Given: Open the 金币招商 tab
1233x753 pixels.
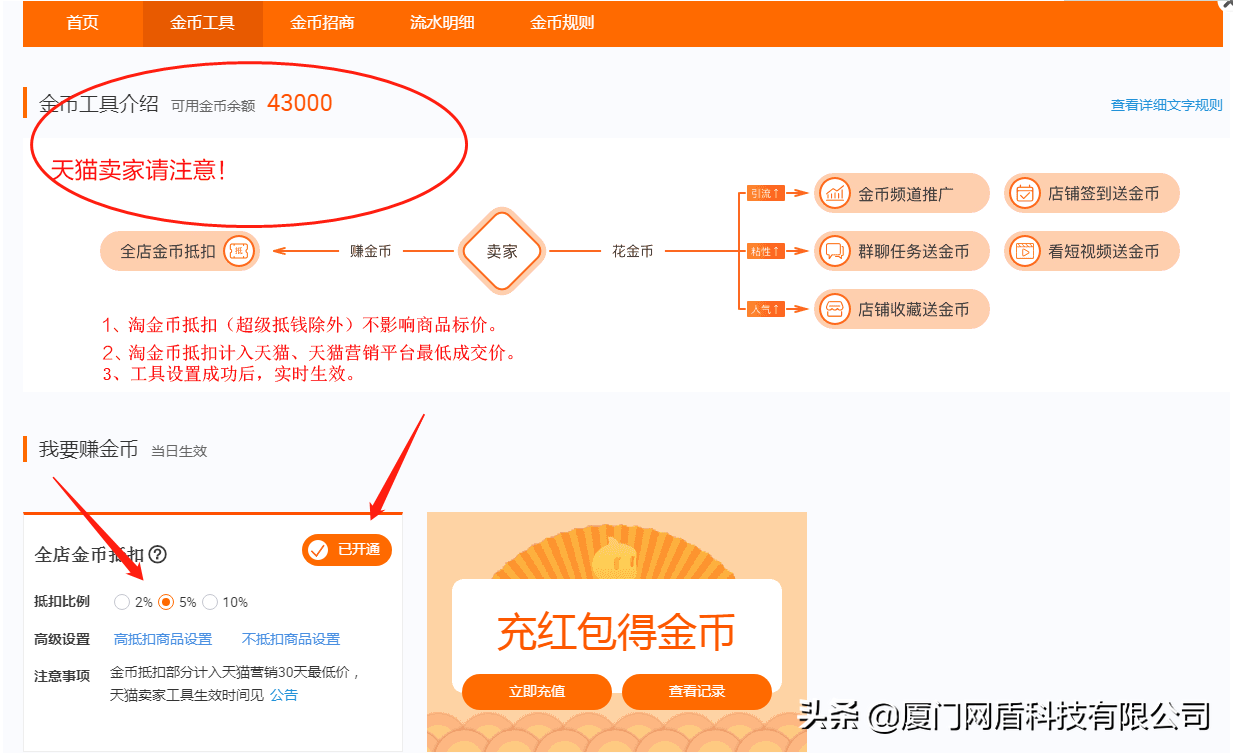Looking at the screenshot, I should click(x=323, y=22).
